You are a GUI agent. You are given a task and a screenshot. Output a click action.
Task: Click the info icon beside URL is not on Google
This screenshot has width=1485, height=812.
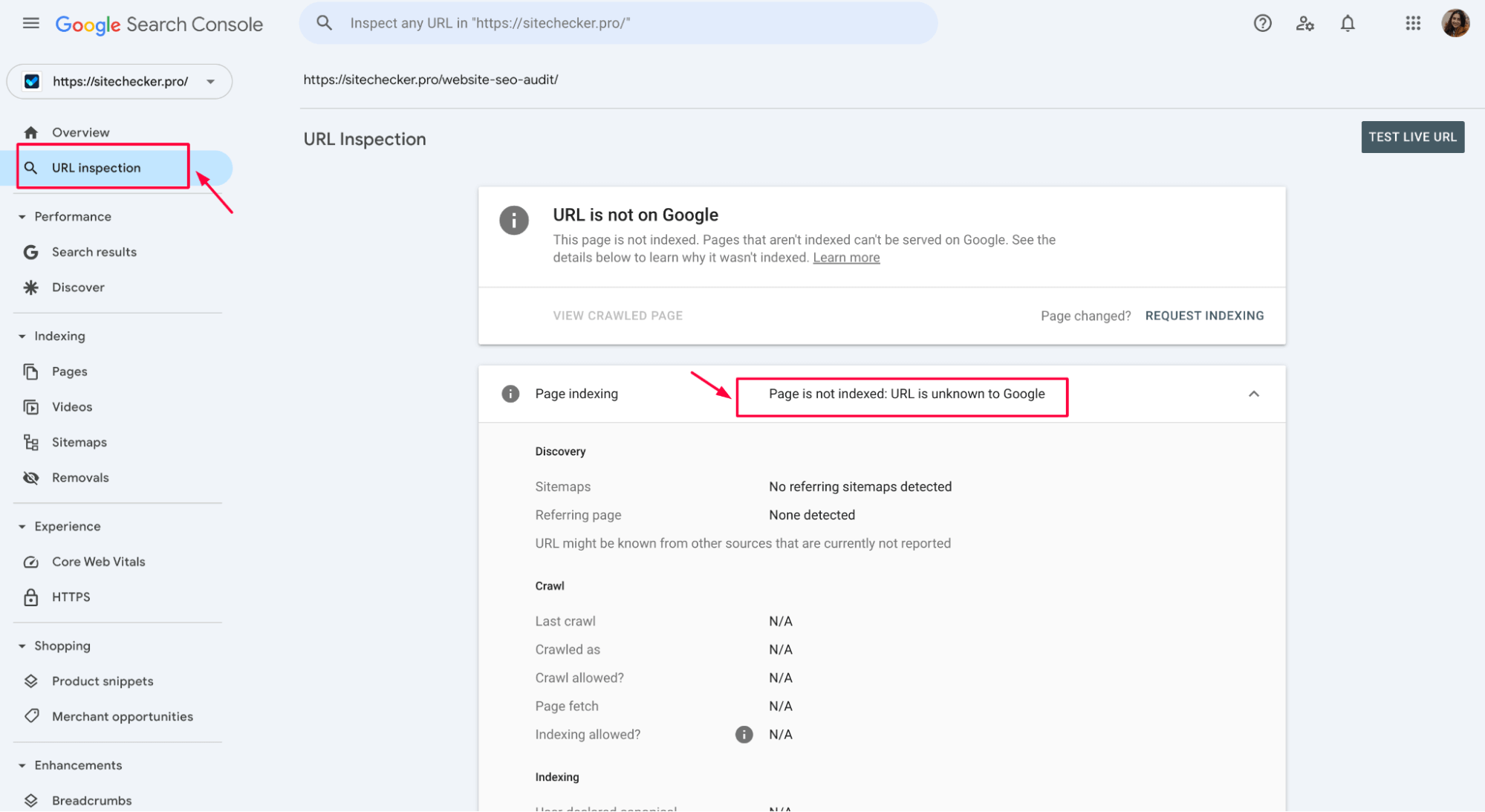click(x=513, y=221)
